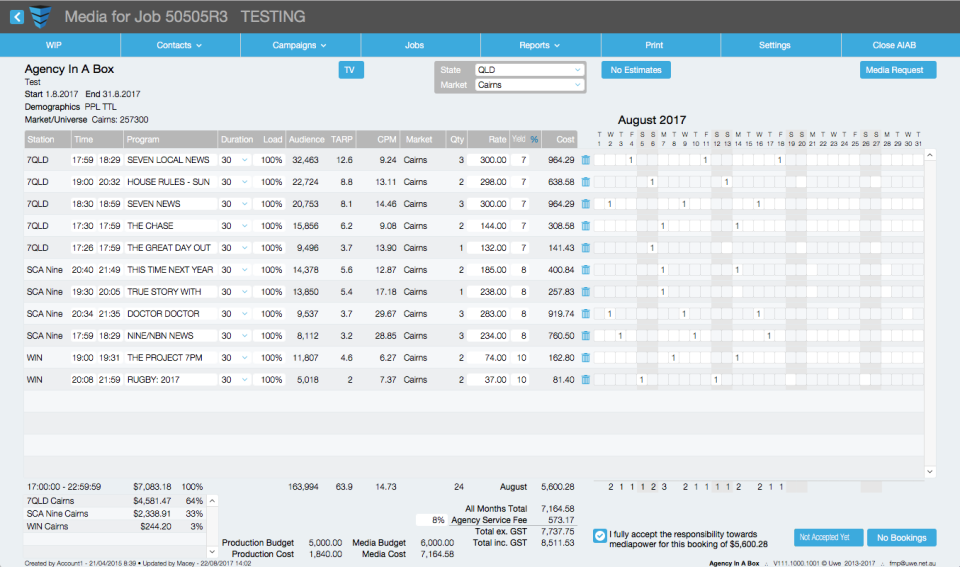Toggle the Yield percent switch in header
The image size is (960, 567).
pyautogui.click(x=534, y=140)
